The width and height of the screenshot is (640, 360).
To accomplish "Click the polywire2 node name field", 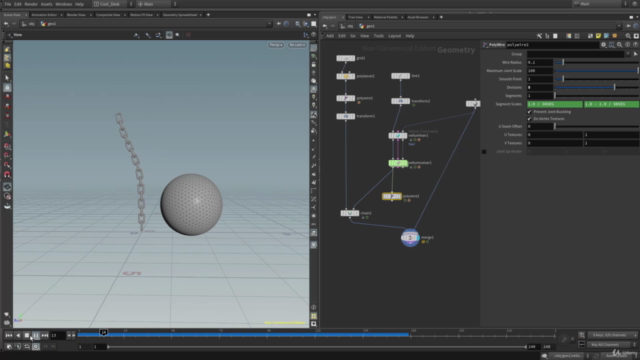I will [x=552, y=45].
